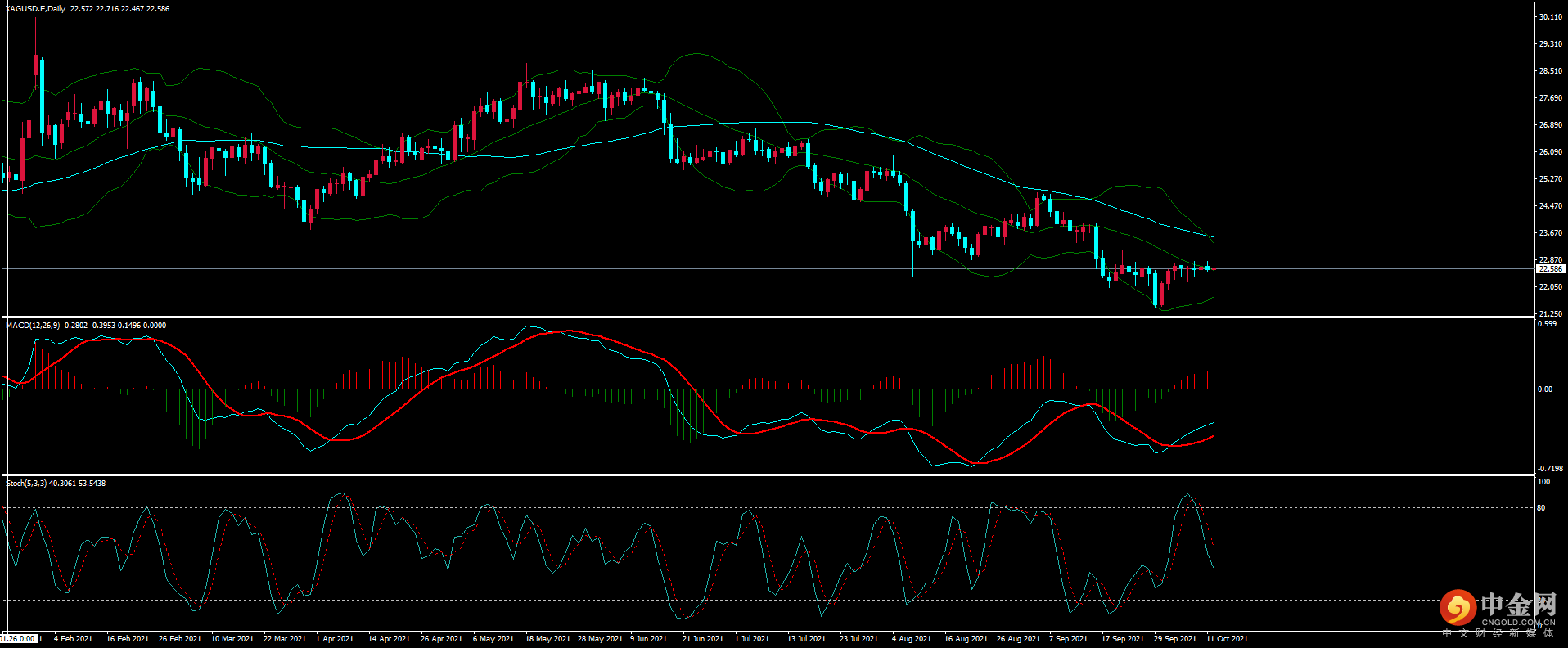1568x648 pixels.
Task: Click the orange CNGOLD cloud logo
Action: [1458, 608]
